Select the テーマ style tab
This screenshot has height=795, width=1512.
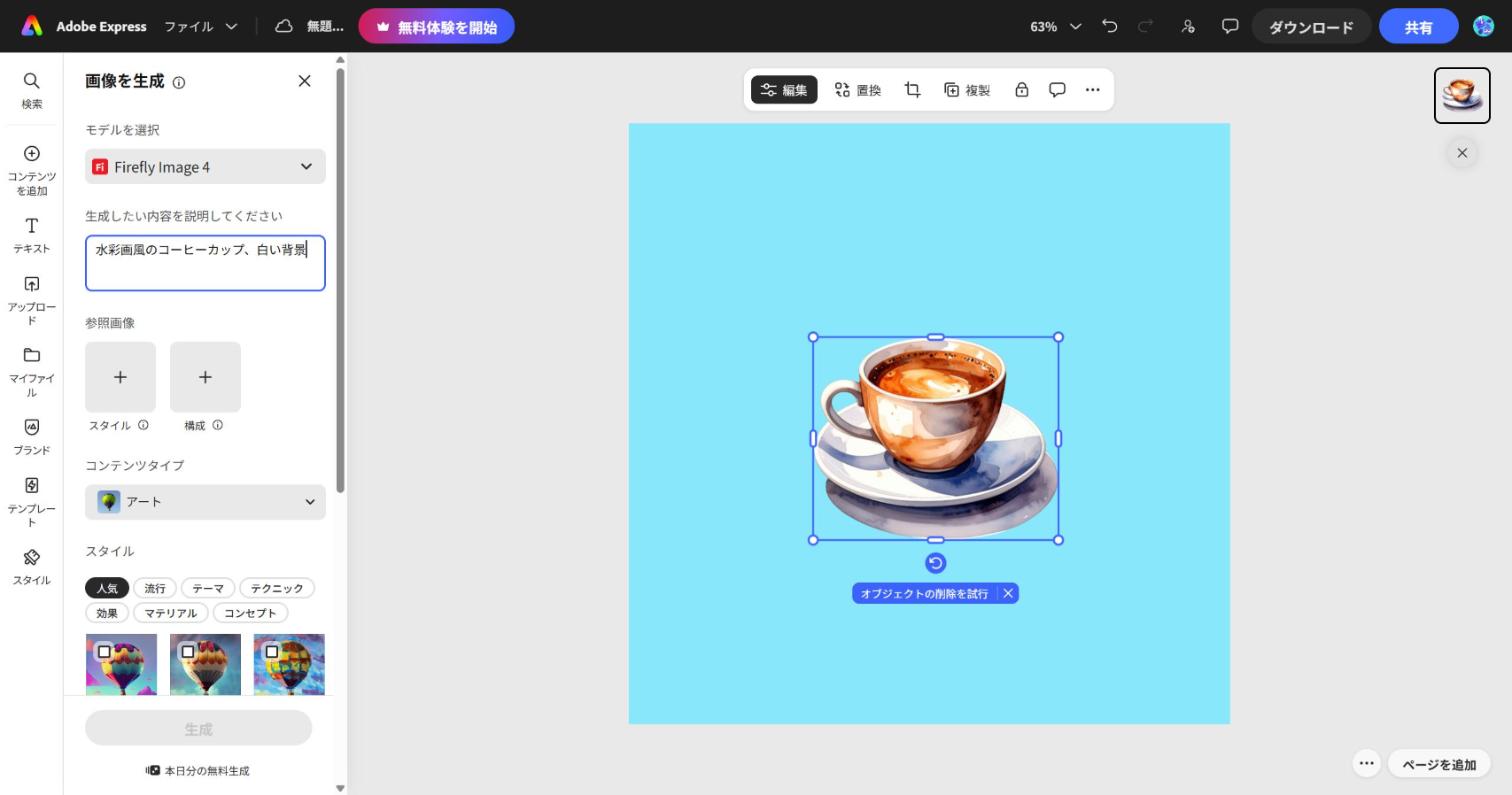(x=208, y=588)
